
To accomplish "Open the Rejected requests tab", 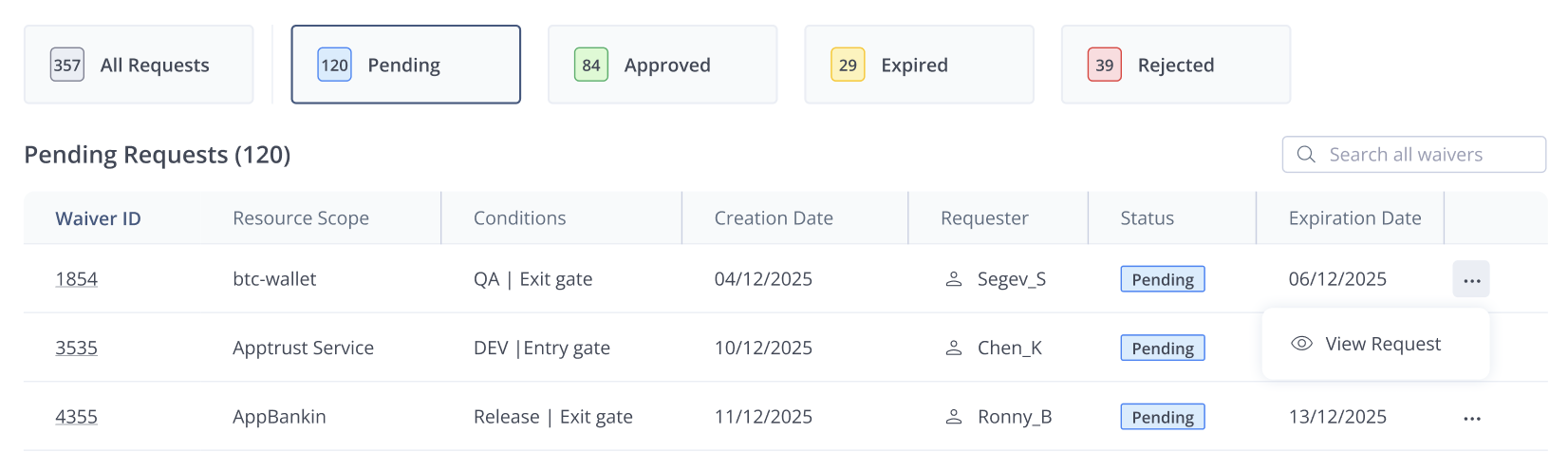I will (1175, 65).
